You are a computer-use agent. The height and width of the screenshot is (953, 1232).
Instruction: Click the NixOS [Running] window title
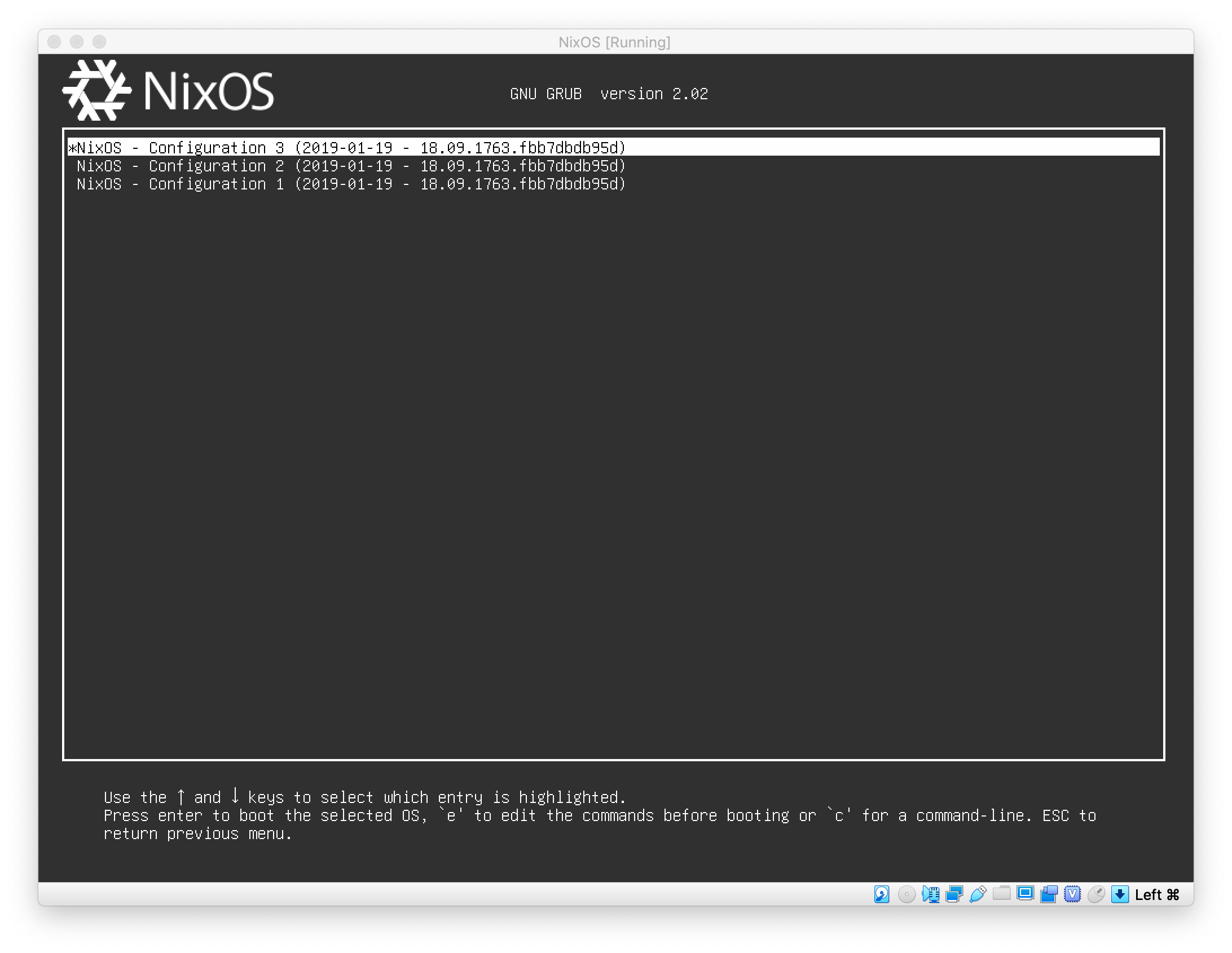click(614, 42)
